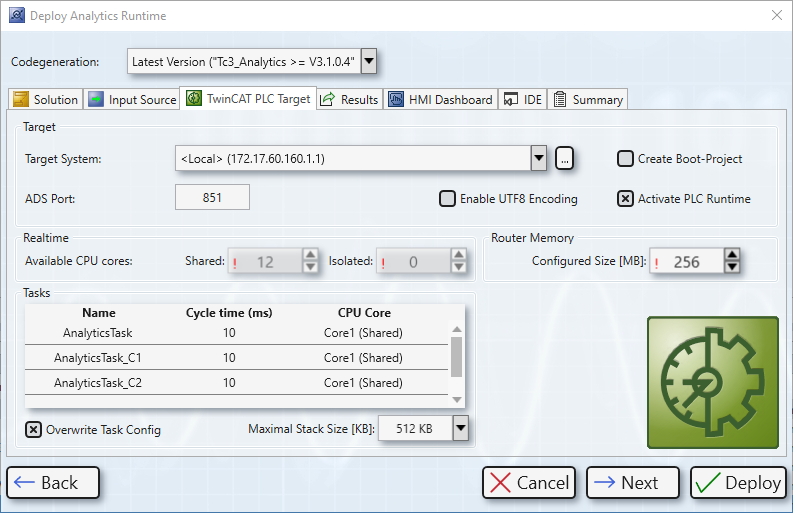
Task: Switch to the Summary tab
Action: tap(588, 99)
